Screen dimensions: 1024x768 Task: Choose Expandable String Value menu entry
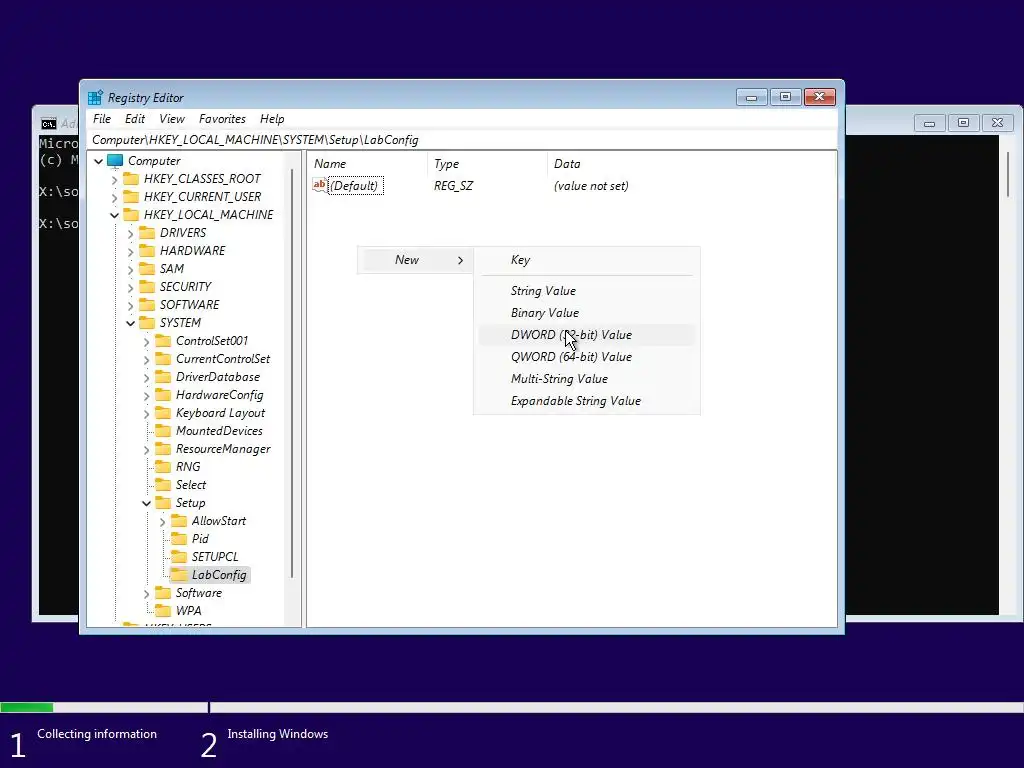tap(586, 401)
